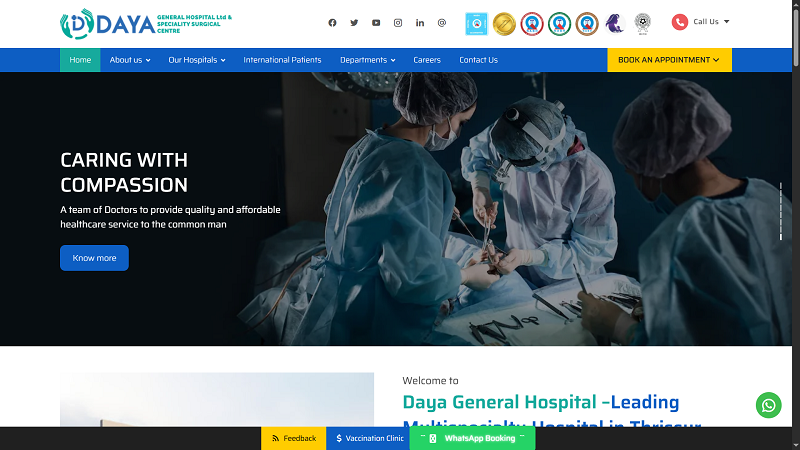The width and height of the screenshot is (800, 450).
Task: Click the Daya hospital logo
Action: coord(146,23)
